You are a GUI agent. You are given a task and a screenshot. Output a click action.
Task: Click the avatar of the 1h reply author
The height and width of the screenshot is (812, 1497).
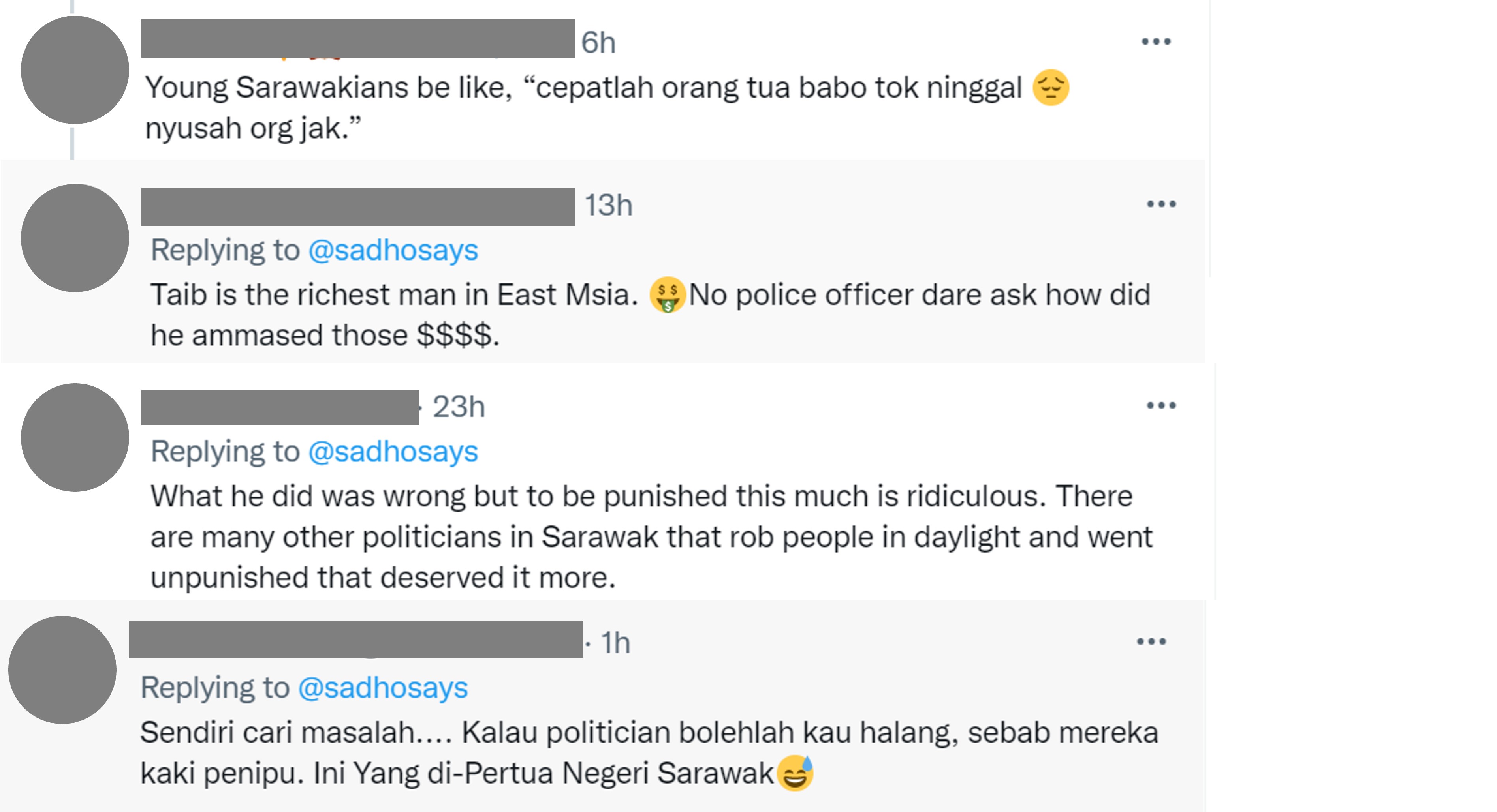point(63,670)
